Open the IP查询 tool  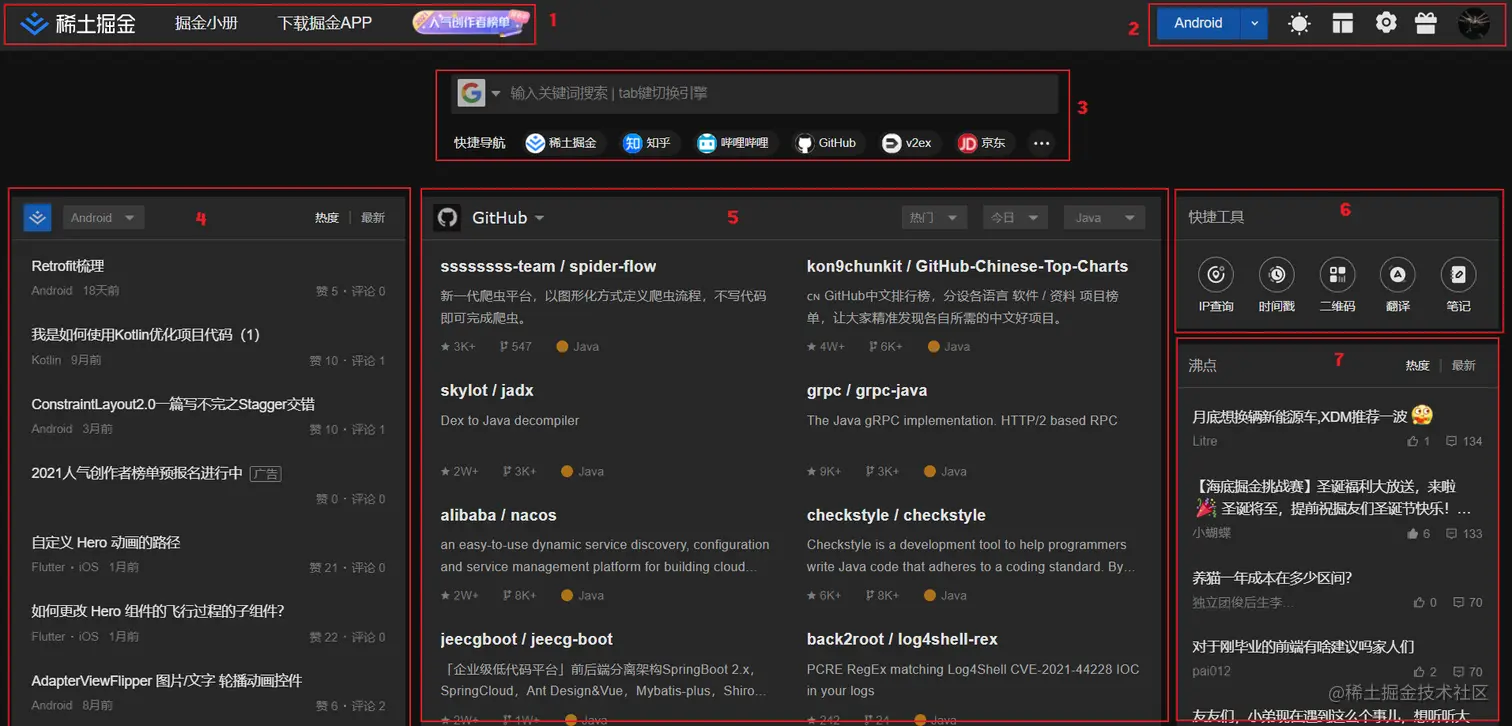[x=1216, y=284]
